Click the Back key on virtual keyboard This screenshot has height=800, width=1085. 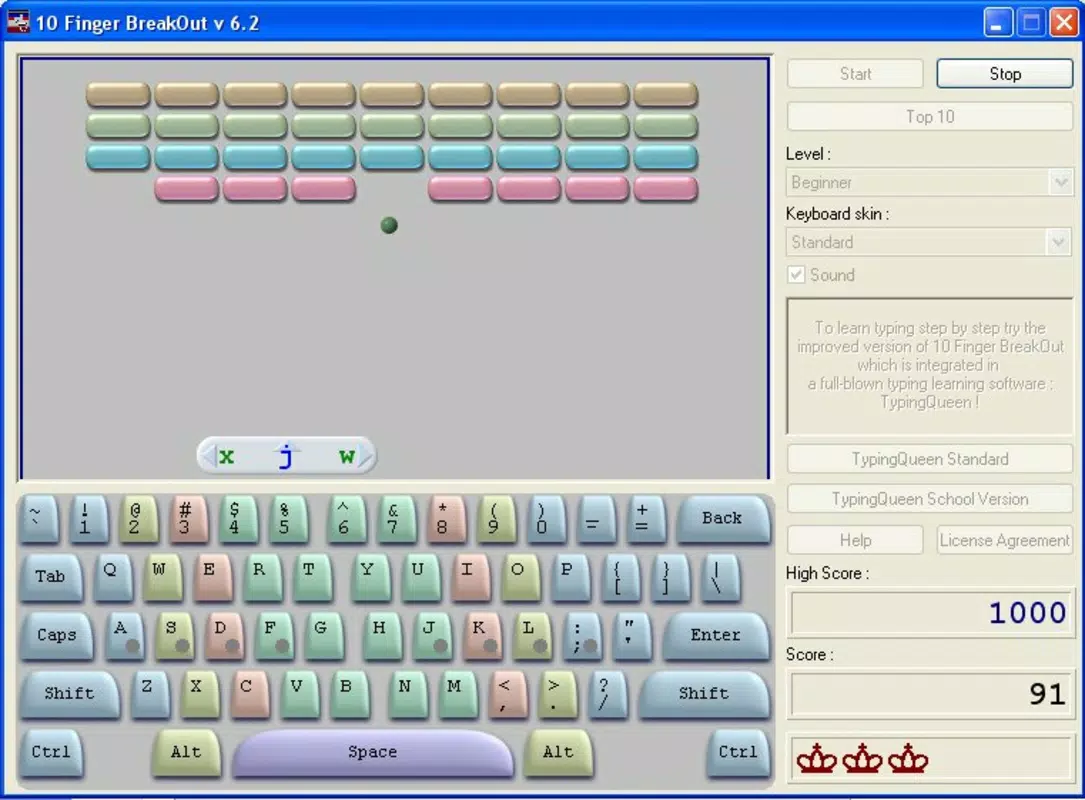click(x=722, y=518)
